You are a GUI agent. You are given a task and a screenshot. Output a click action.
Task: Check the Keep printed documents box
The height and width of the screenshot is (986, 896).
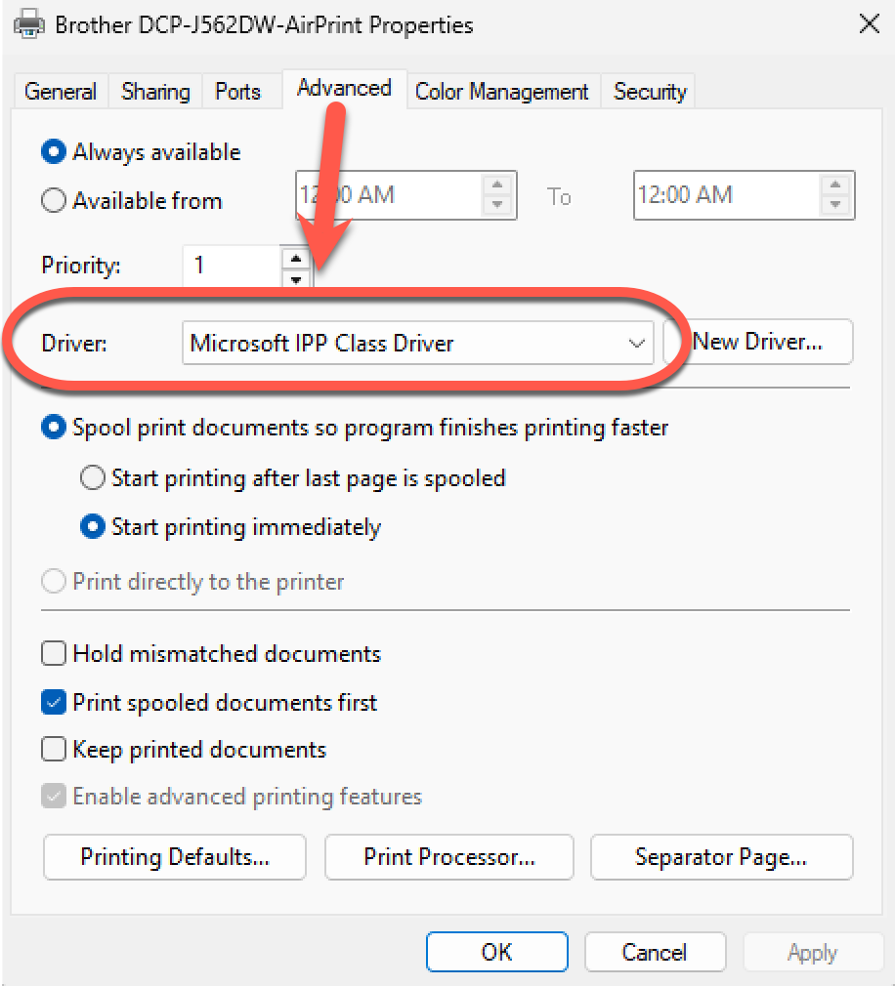coord(53,750)
